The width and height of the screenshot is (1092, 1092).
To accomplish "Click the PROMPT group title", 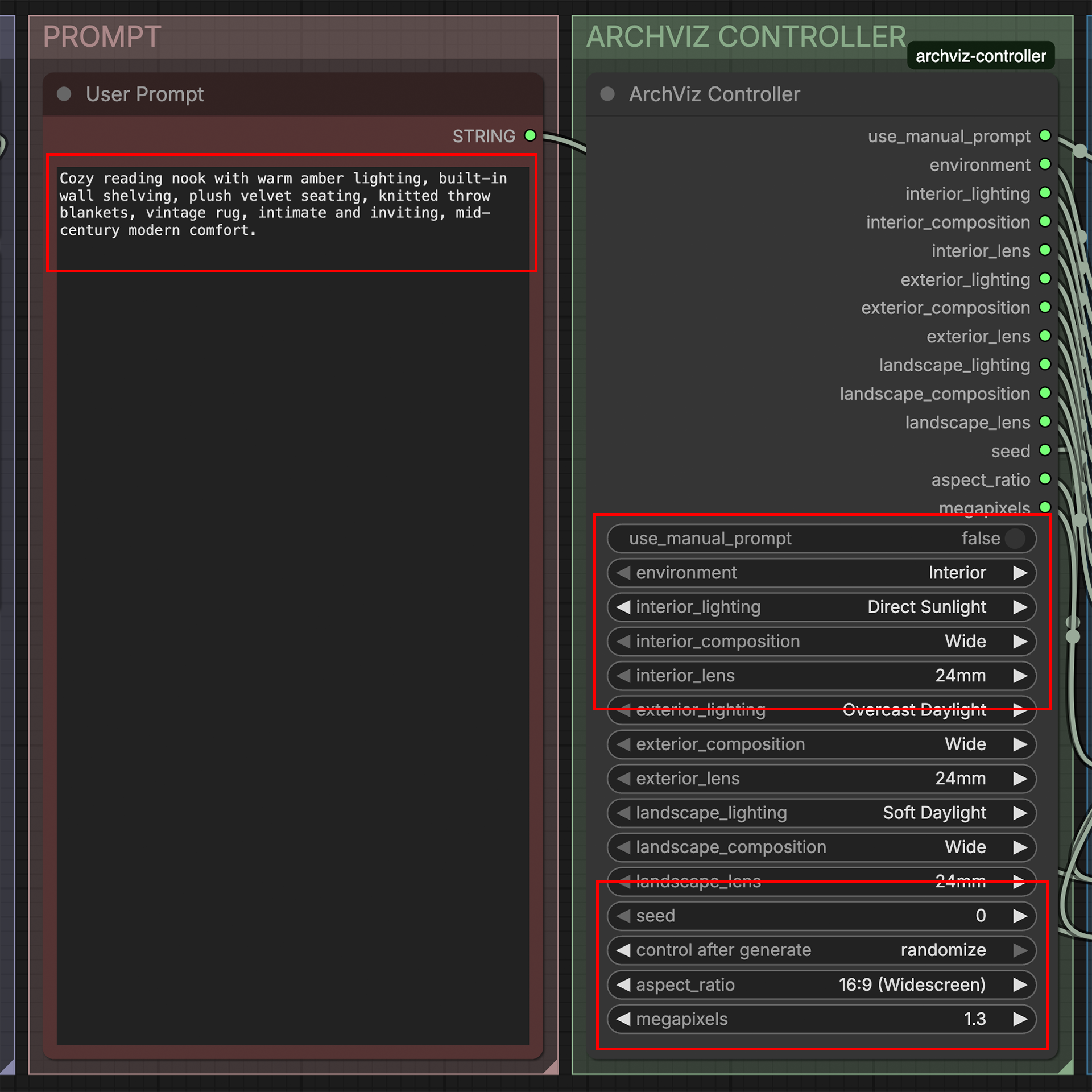I will [102, 36].
